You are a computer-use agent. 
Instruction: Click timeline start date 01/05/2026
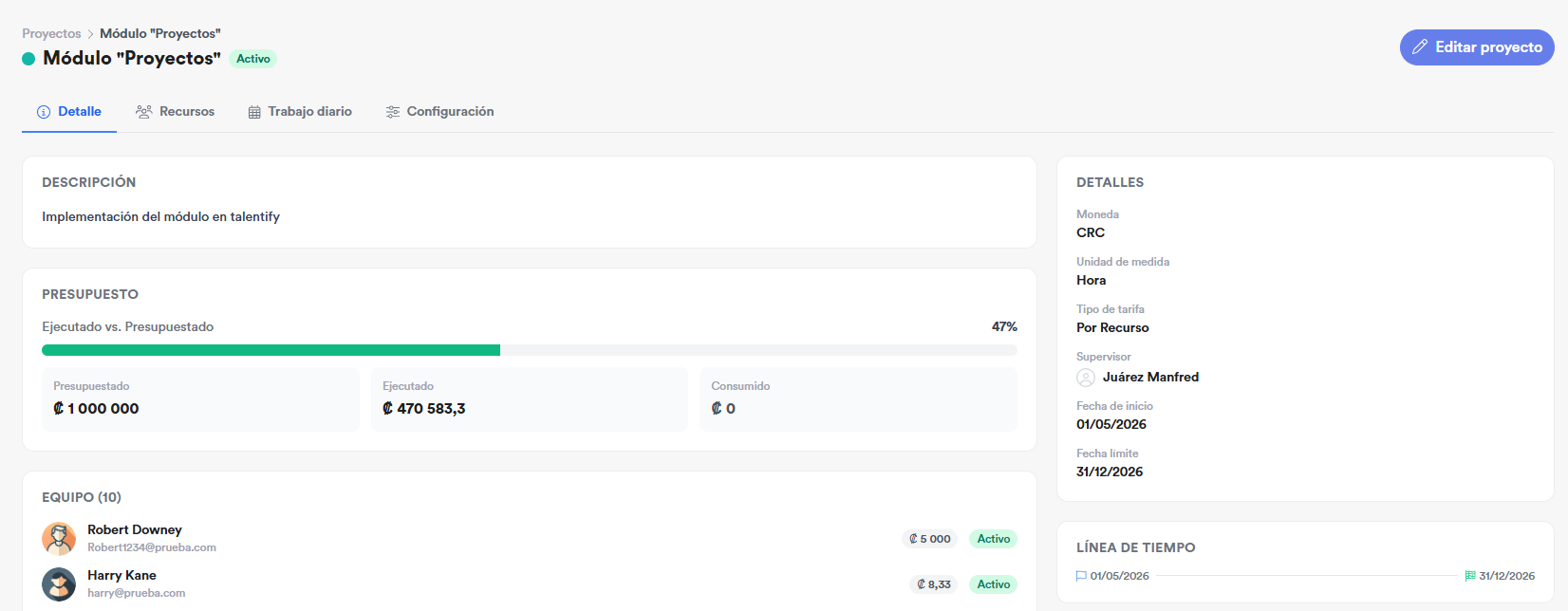(x=1120, y=576)
